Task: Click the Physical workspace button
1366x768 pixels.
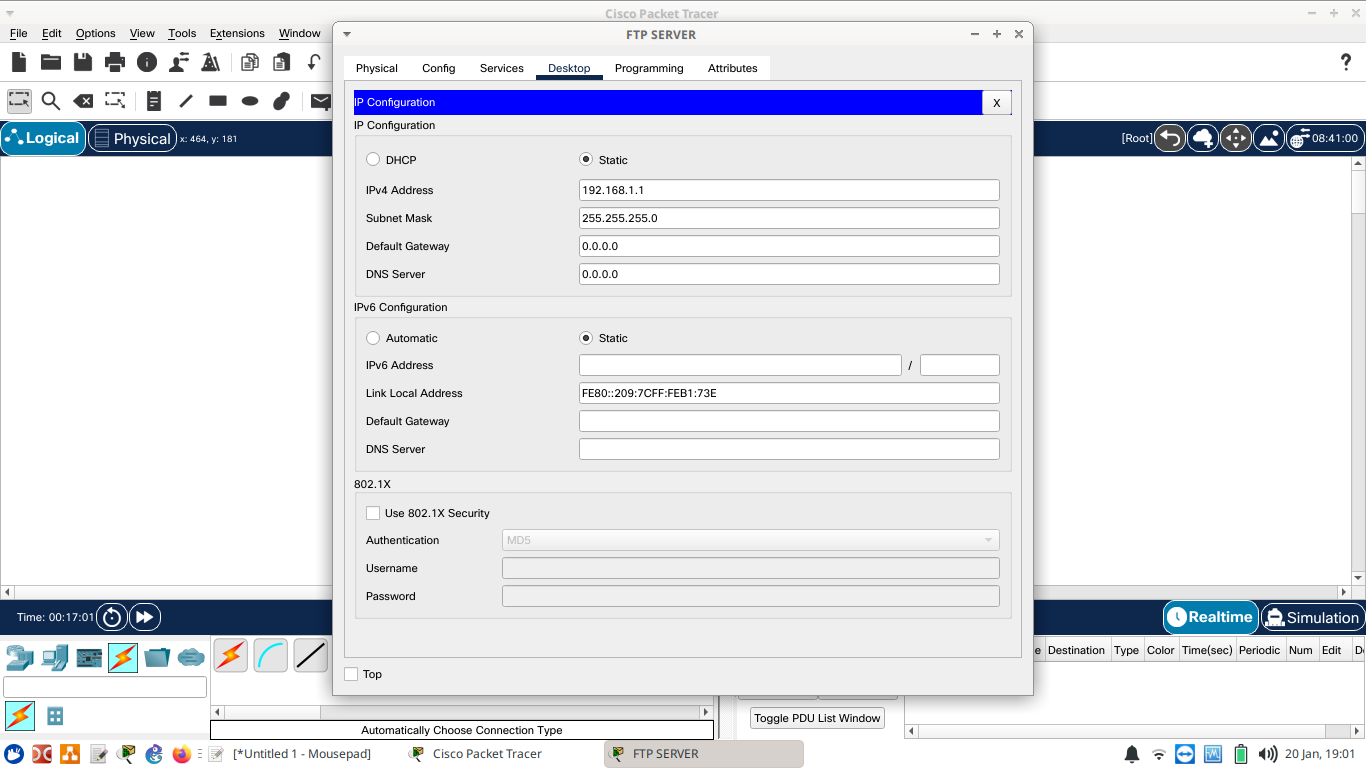Action: [x=132, y=138]
